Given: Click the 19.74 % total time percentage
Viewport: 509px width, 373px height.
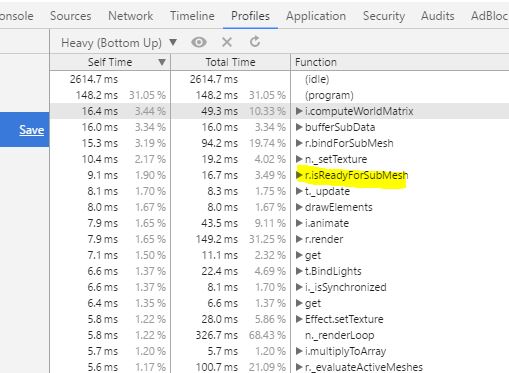Looking at the screenshot, I should (x=267, y=143).
